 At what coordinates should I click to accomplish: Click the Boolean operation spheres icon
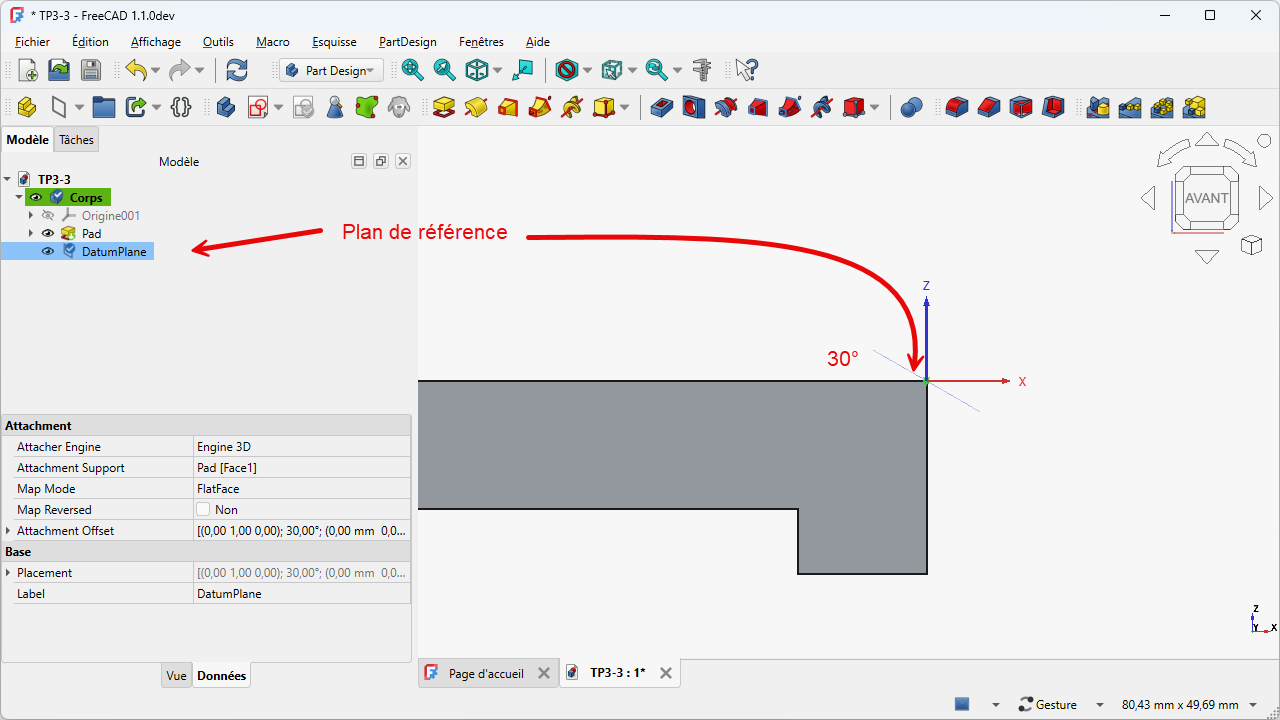910,107
